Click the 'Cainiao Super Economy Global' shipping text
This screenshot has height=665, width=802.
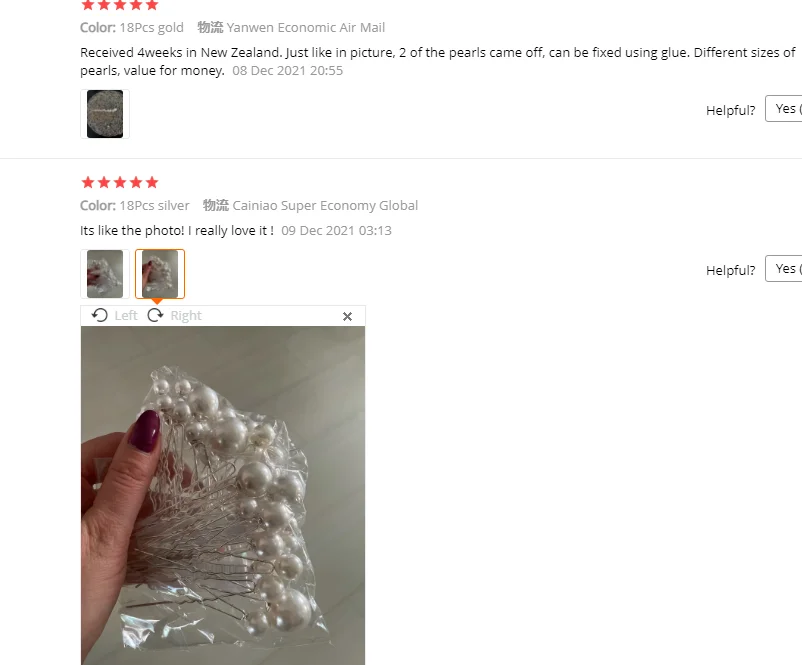coord(325,206)
